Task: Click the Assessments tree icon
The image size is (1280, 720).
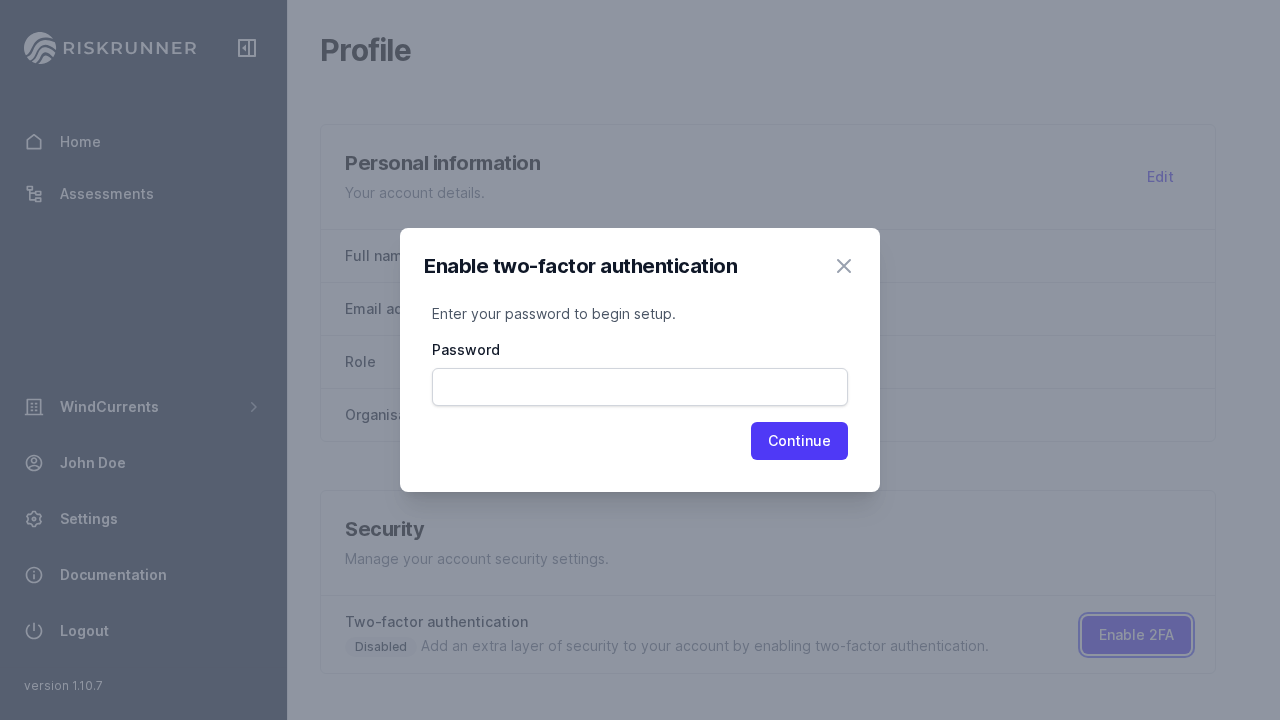Action: coord(34,194)
